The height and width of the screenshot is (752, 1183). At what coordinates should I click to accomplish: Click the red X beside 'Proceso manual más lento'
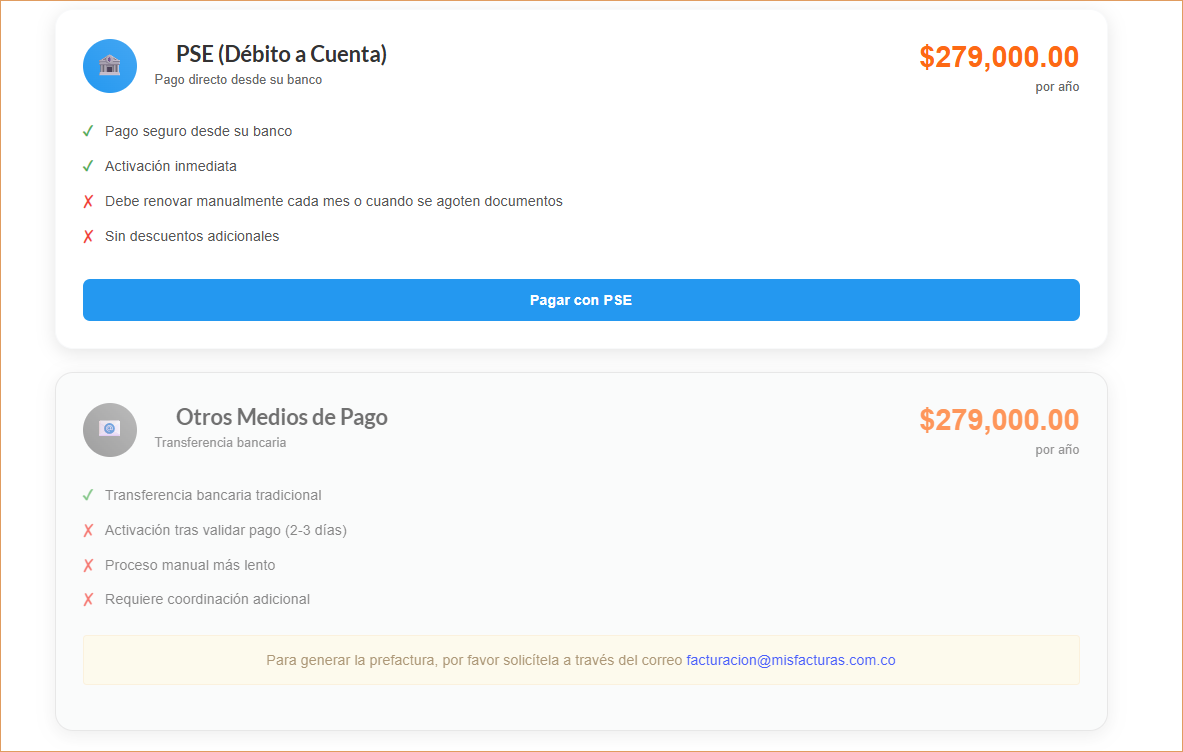pyautogui.click(x=88, y=565)
